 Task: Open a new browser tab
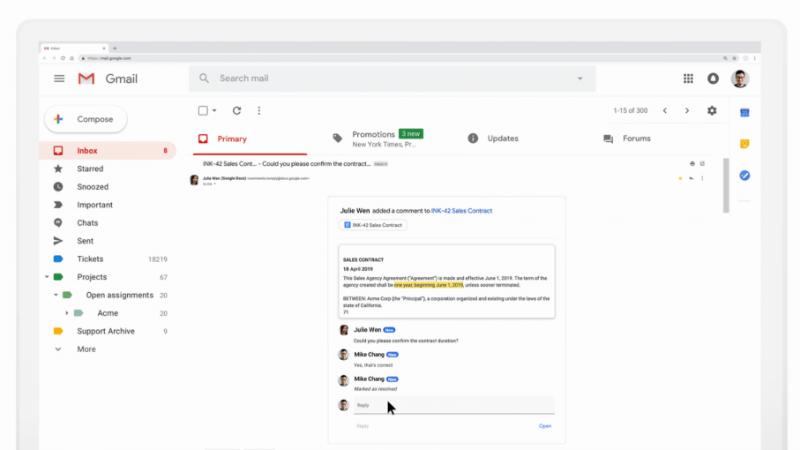click(115, 48)
